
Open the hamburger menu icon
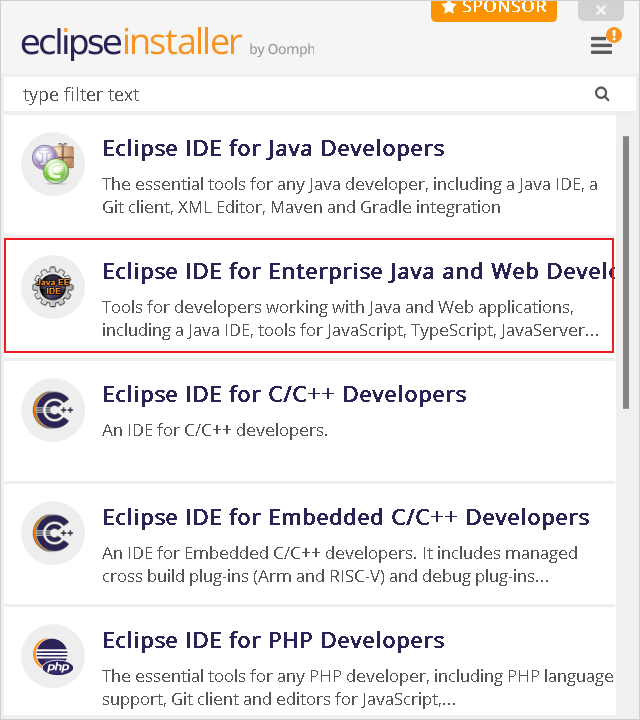[x=601, y=45]
